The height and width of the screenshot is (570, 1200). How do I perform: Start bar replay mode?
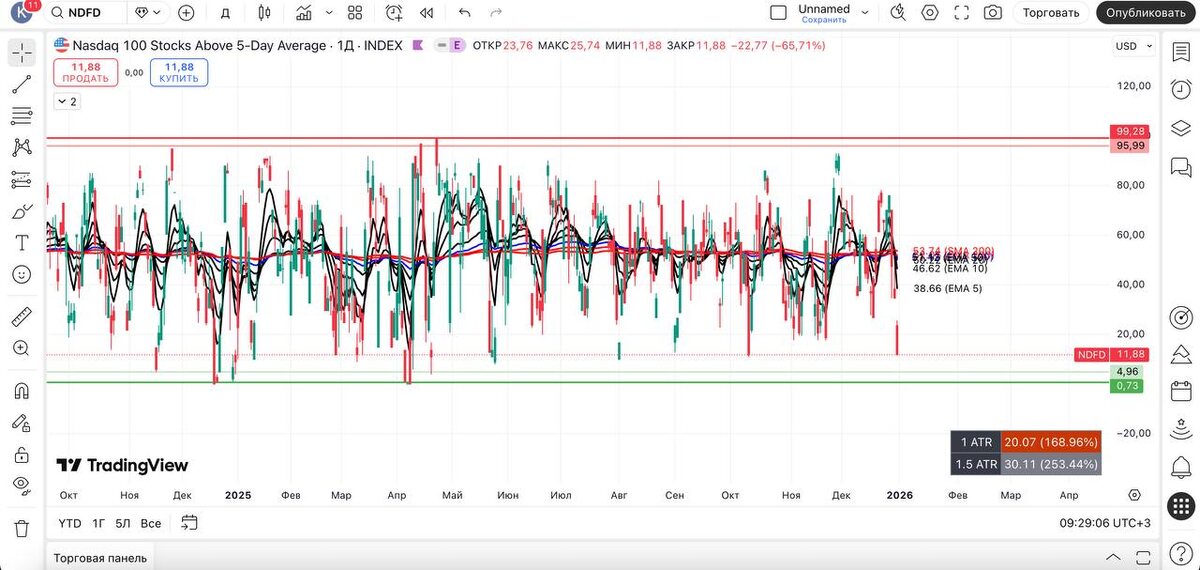point(427,13)
